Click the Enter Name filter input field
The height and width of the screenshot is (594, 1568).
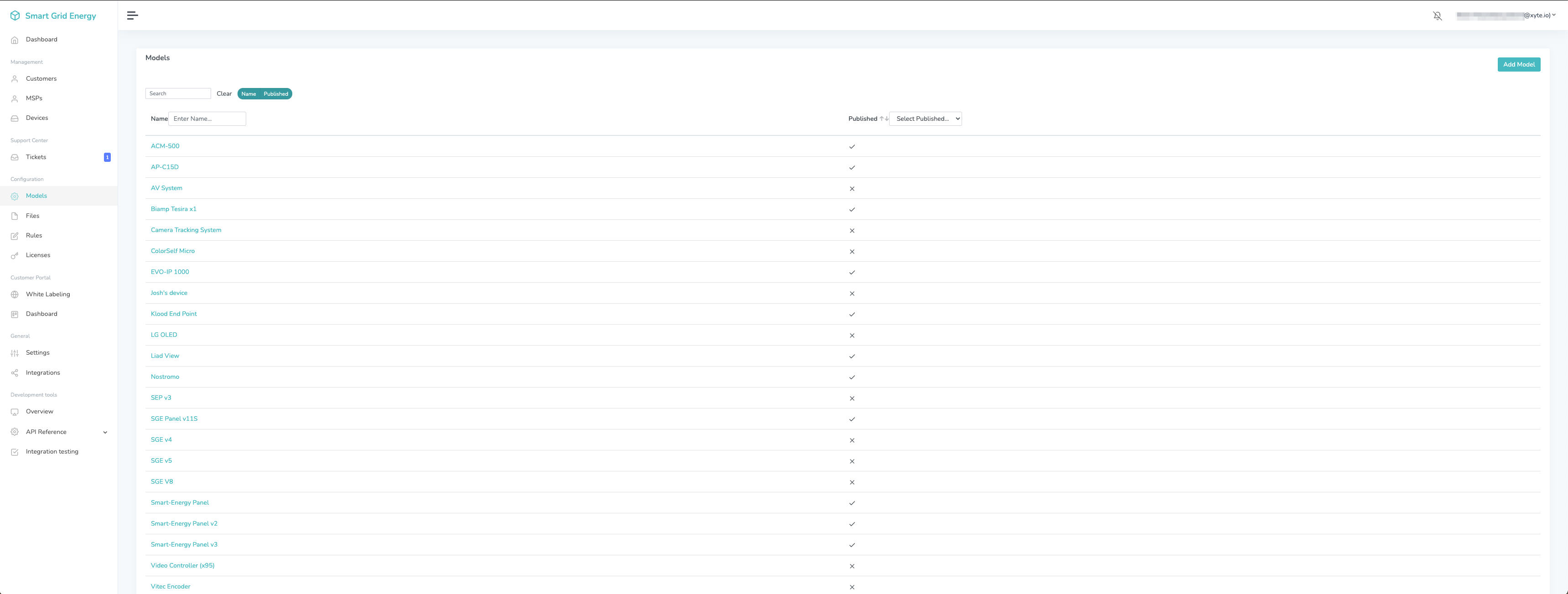tap(207, 119)
